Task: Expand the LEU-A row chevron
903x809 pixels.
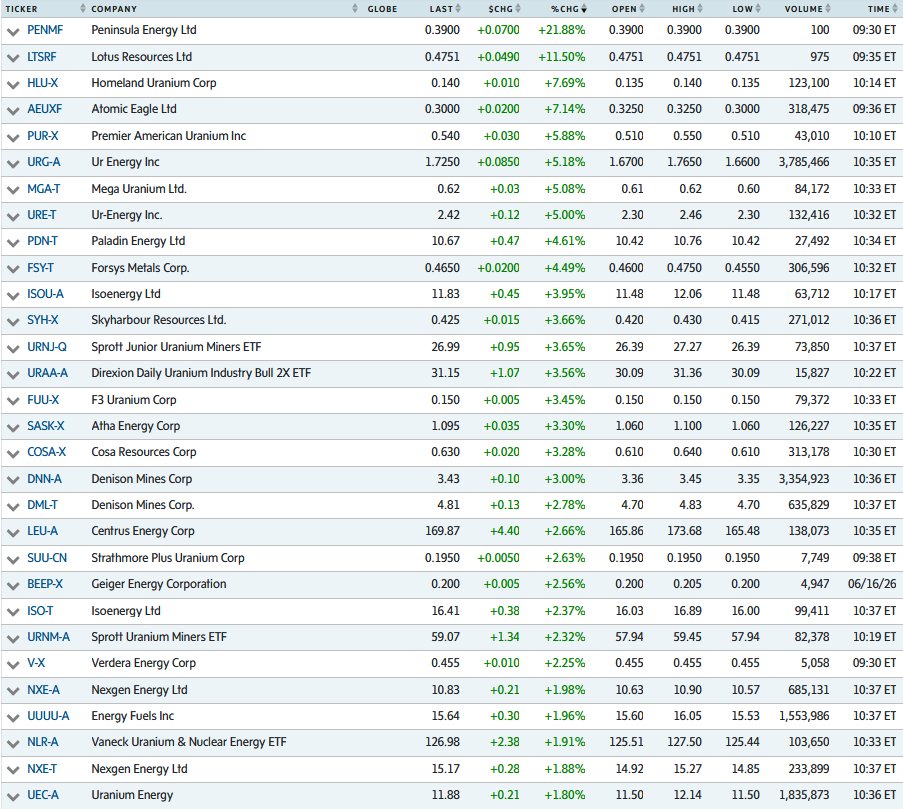Action: click(13, 533)
